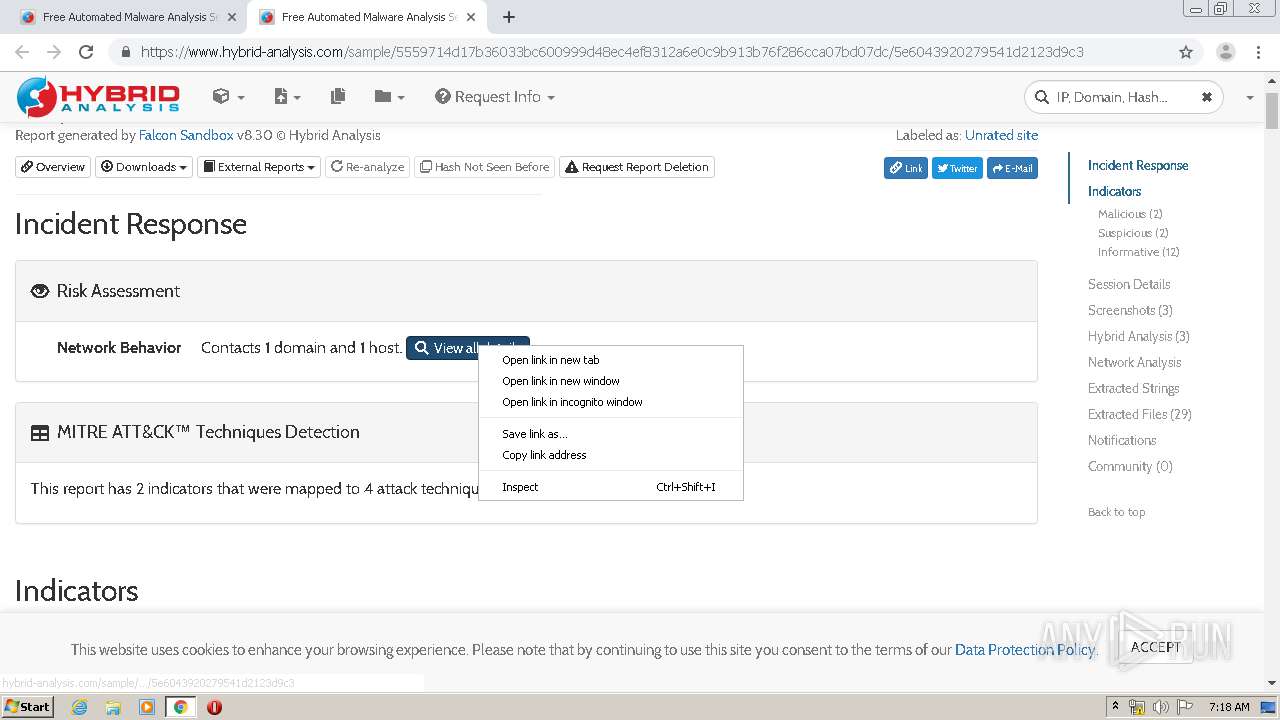Open the file explorer taskbar icon
The width and height of the screenshot is (1280, 720).
[113, 707]
